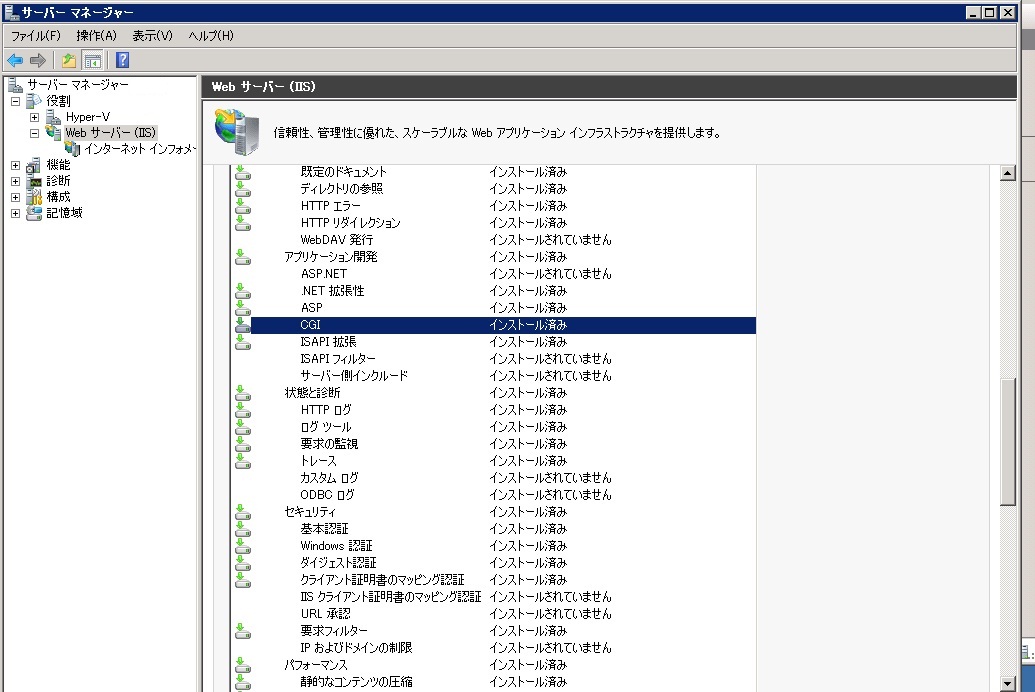Expand the 診断 tree node
The width and height of the screenshot is (1035, 692).
coord(16,182)
